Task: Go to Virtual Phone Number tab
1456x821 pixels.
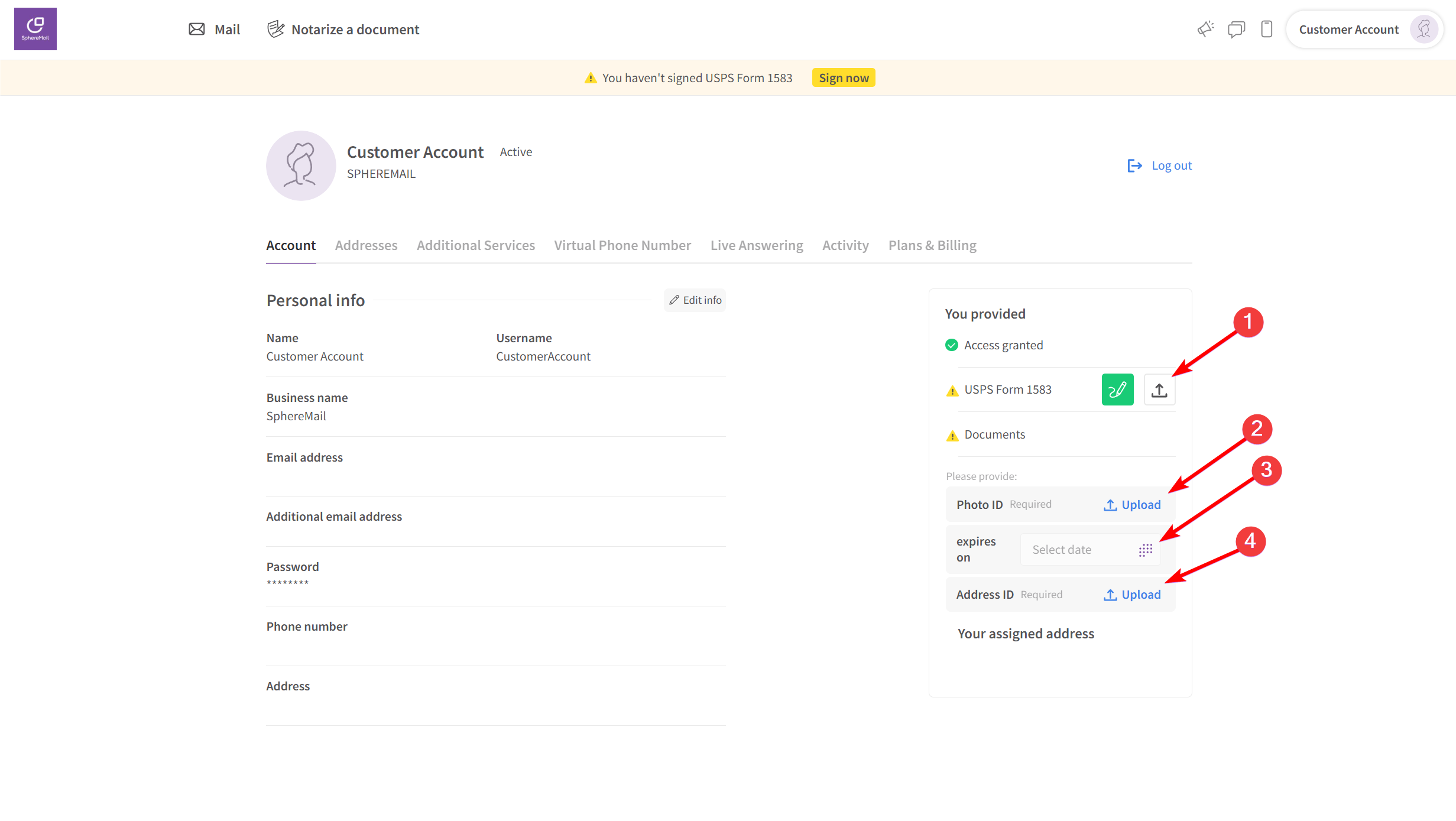Action: [622, 245]
